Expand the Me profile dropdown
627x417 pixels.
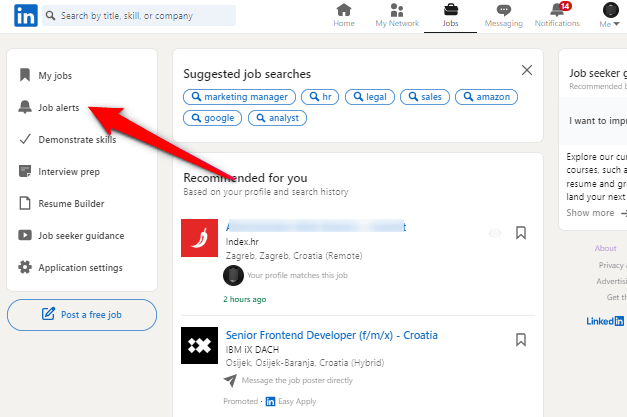click(x=610, y=16)
